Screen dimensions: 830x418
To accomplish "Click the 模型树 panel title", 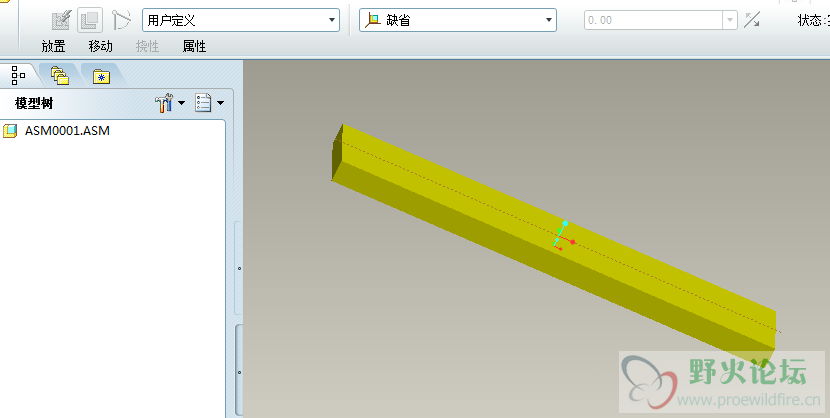I will tap(34, 103).
